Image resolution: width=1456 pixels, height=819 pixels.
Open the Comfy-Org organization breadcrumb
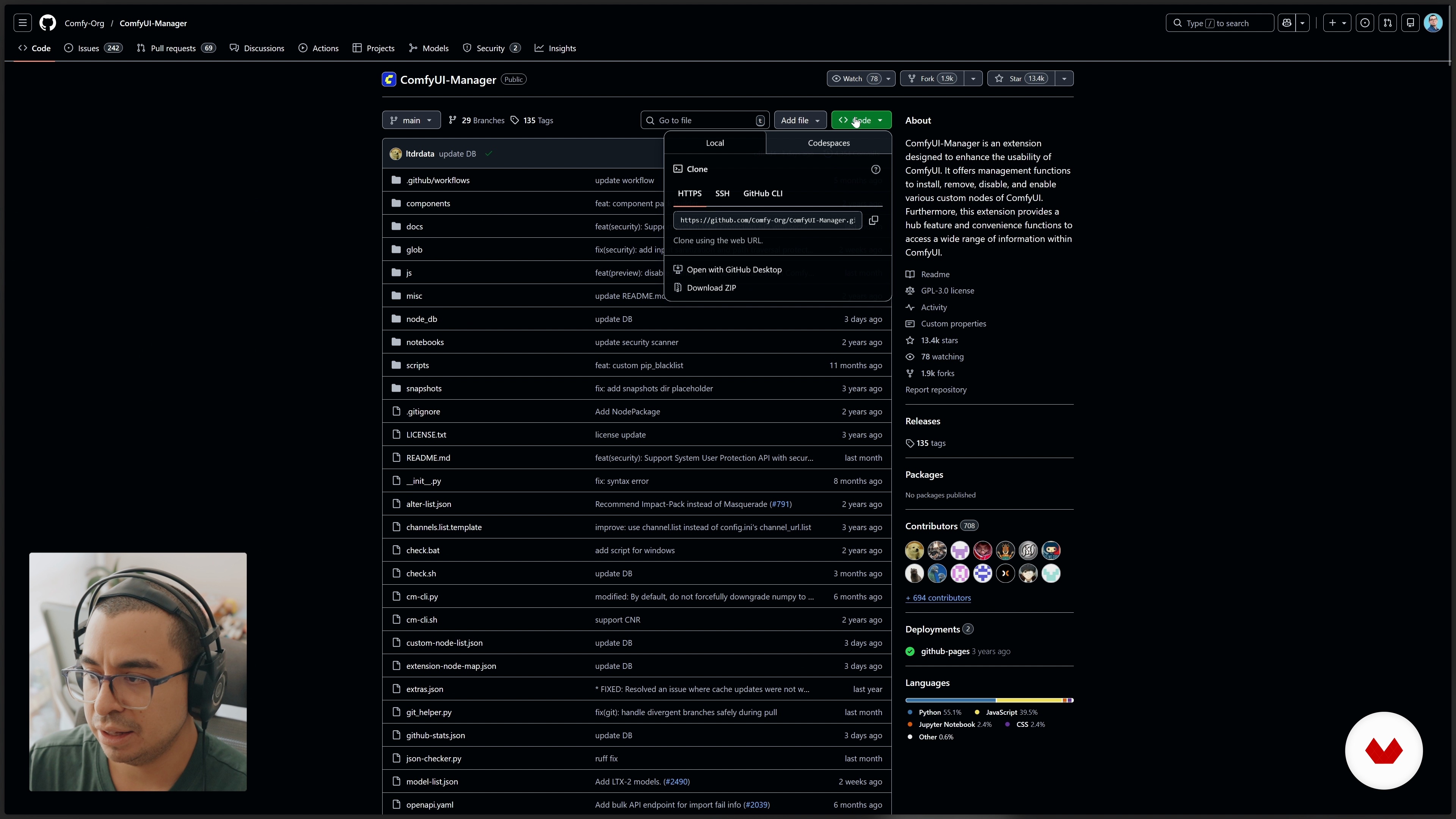coord(84,23)
